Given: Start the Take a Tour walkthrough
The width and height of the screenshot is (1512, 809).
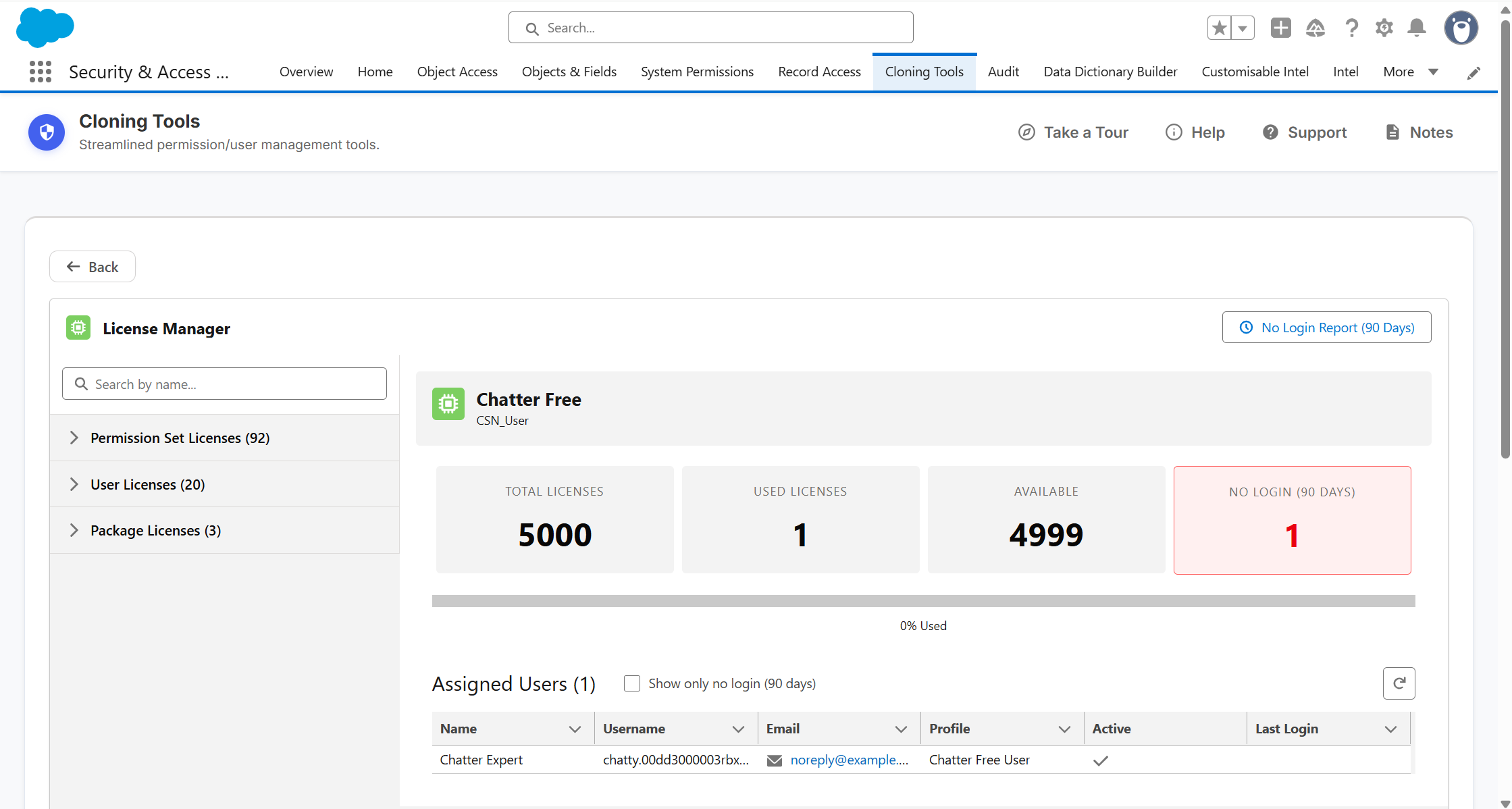Looking at the screenshot, I should [x=1073, y=132].
